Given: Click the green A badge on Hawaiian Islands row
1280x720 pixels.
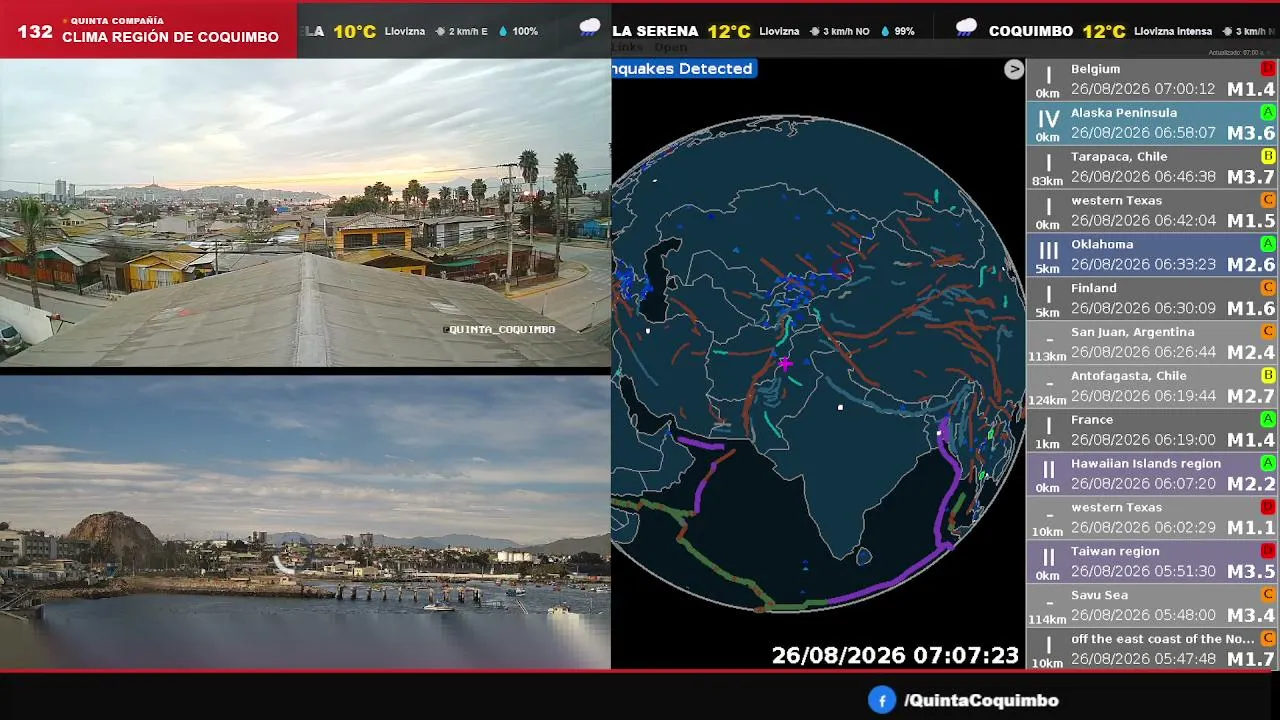Looking at the screenshot, I should (1268, 463).
